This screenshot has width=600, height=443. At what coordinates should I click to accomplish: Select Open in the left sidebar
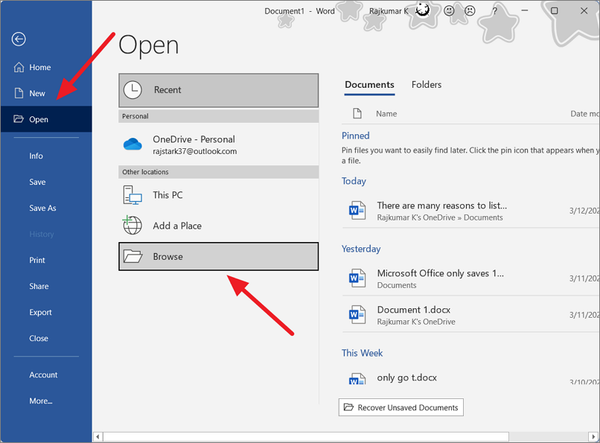point(46,119)
